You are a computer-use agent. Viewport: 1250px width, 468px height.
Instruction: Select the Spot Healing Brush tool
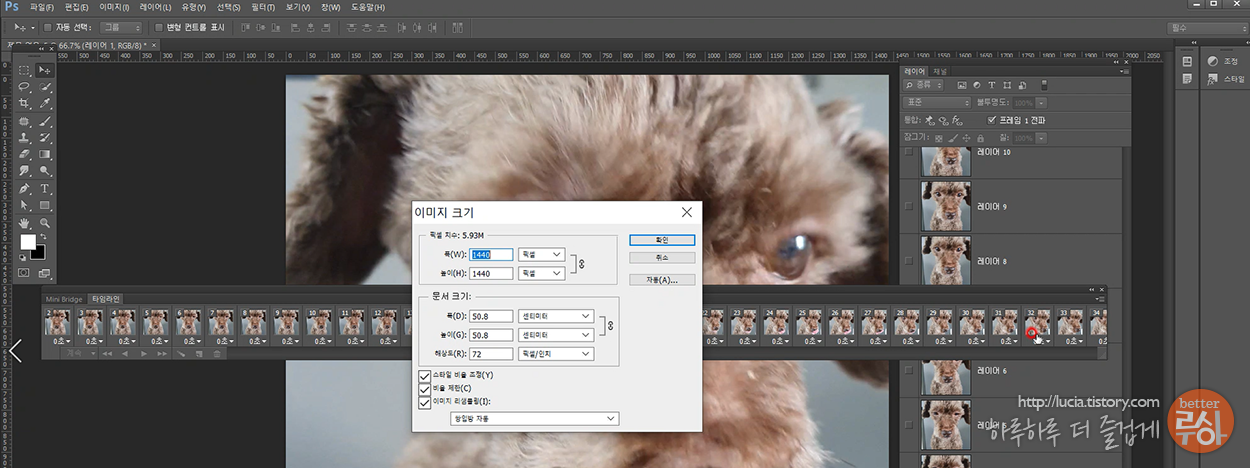pos(24,122)
